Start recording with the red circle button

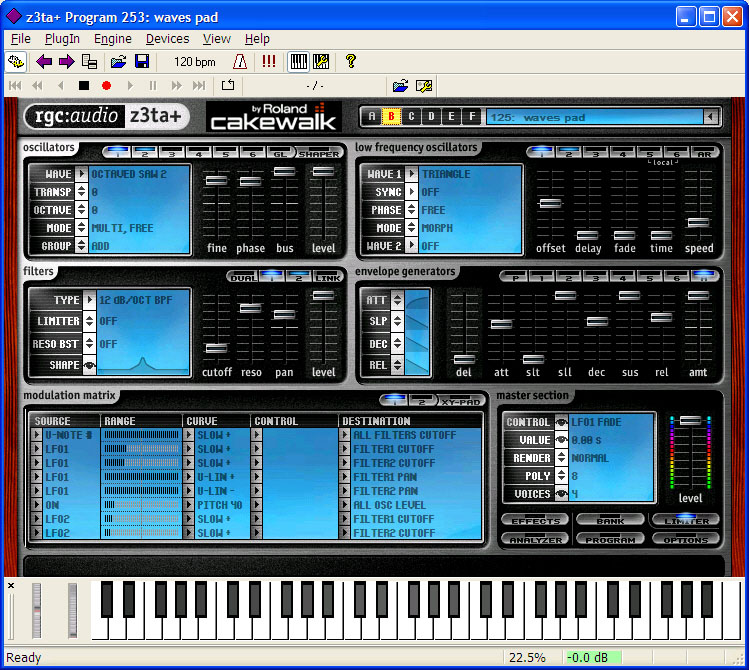[107, 85]
